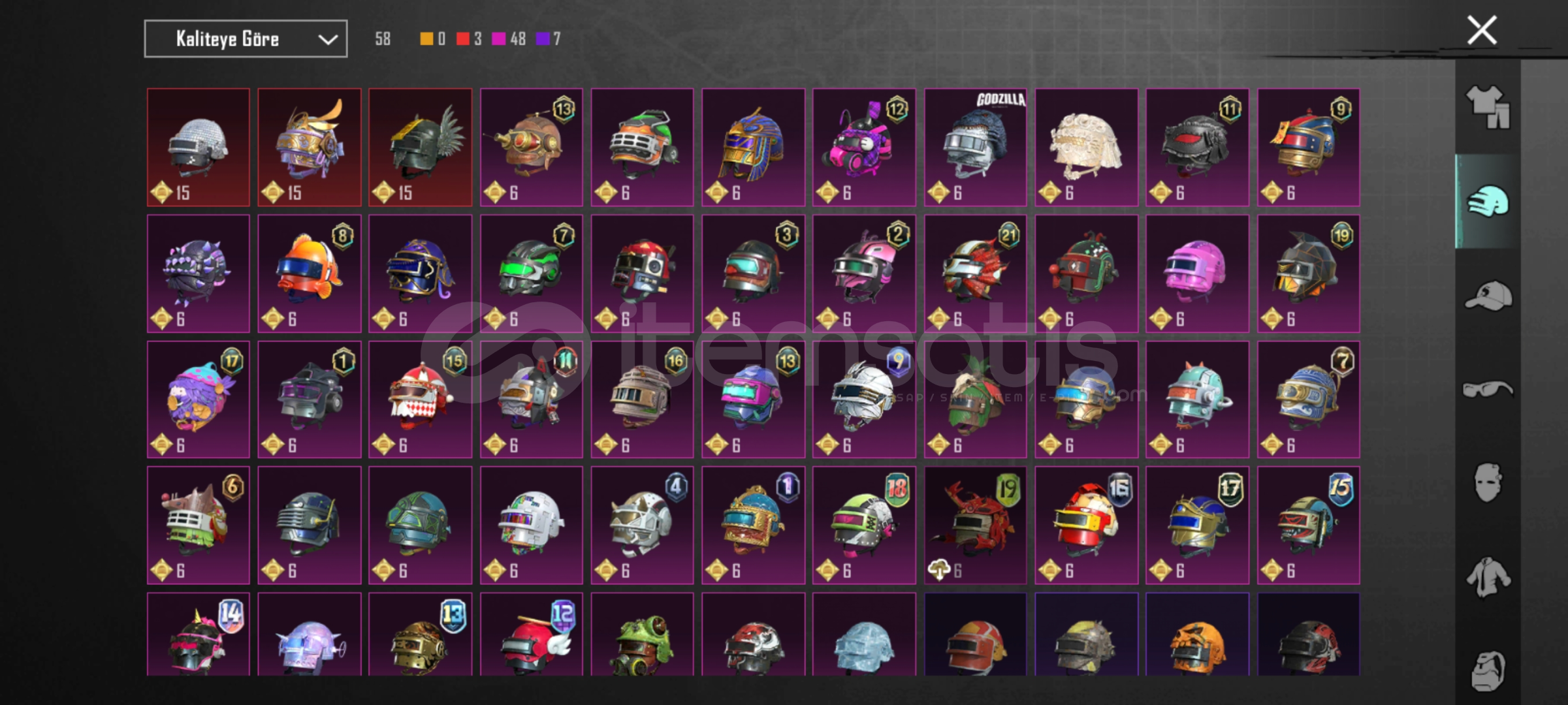Open the outfits clothing category icon
The height and width of the screenshot is (705, 1568).
pyautogui.click(x=1488, y=107)
